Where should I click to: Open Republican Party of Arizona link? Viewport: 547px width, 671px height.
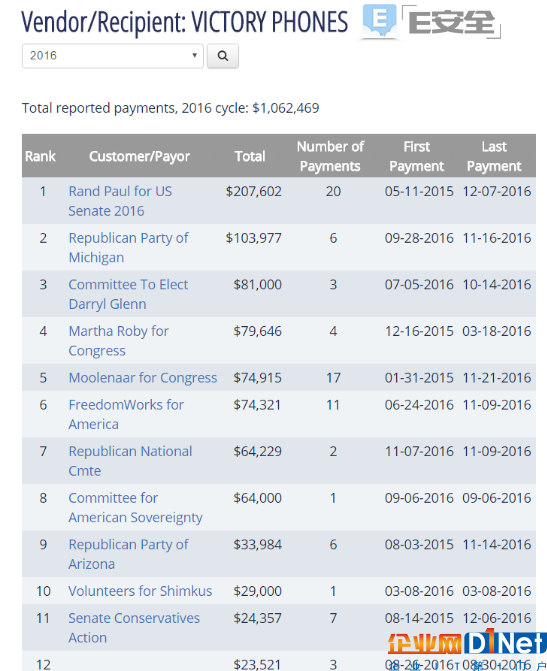(x=128, y=555)
